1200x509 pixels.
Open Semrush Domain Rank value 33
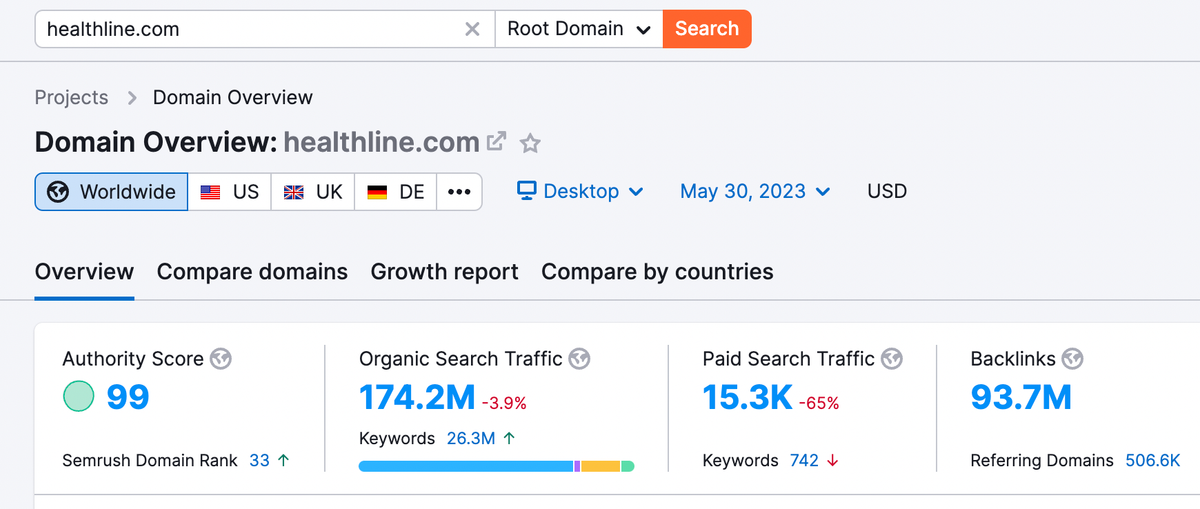pos(260,461)
